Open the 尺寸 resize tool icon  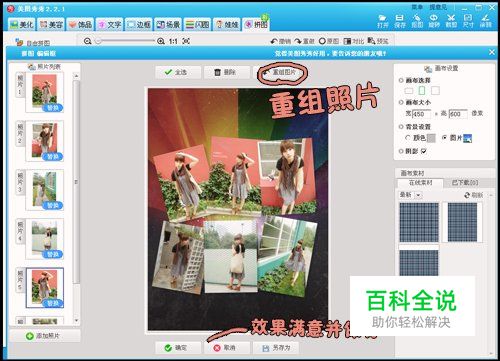pyautogui.click(x=468, y=21)
